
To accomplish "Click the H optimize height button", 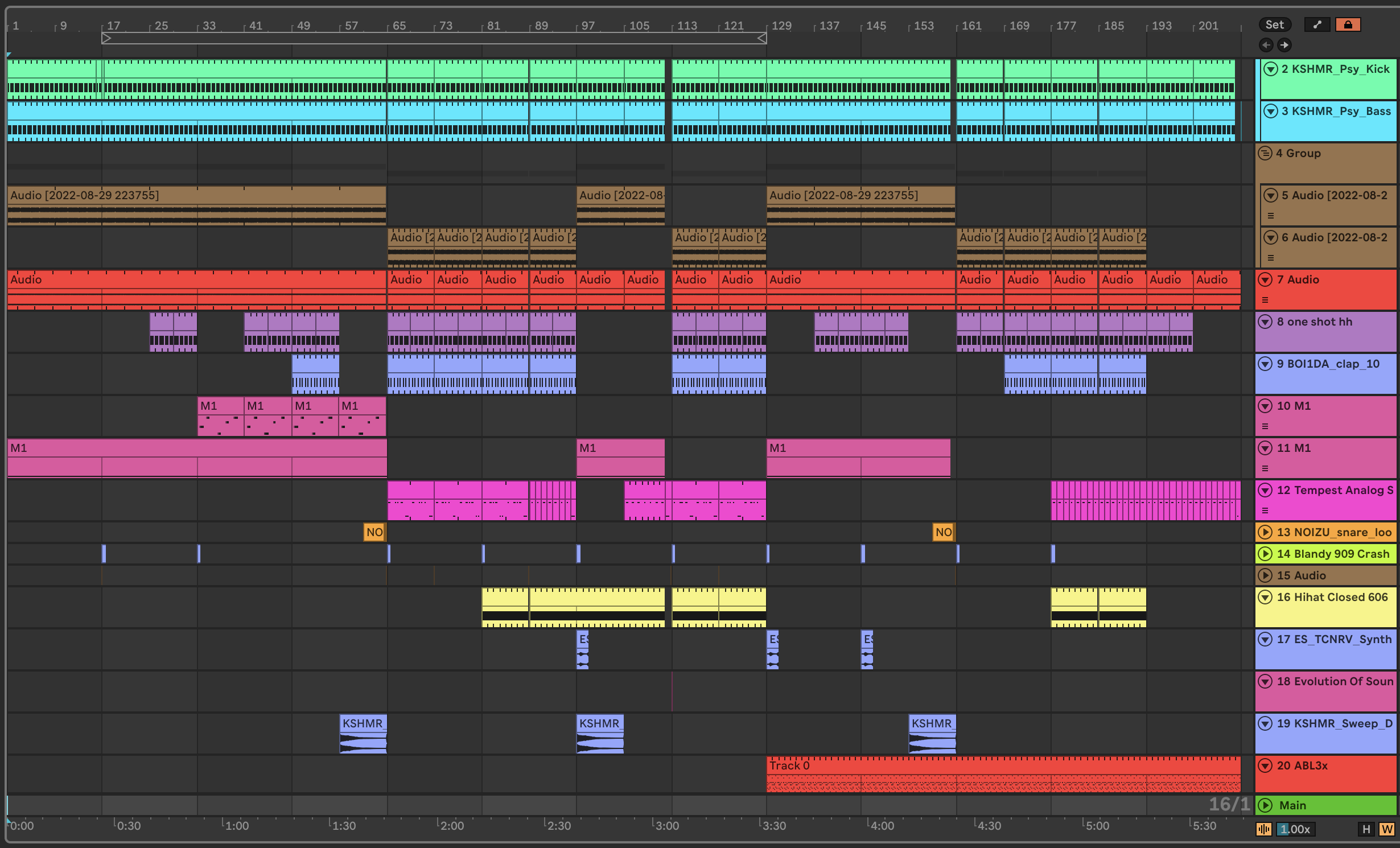I will pyautogui.click(x=1366, y=829).
